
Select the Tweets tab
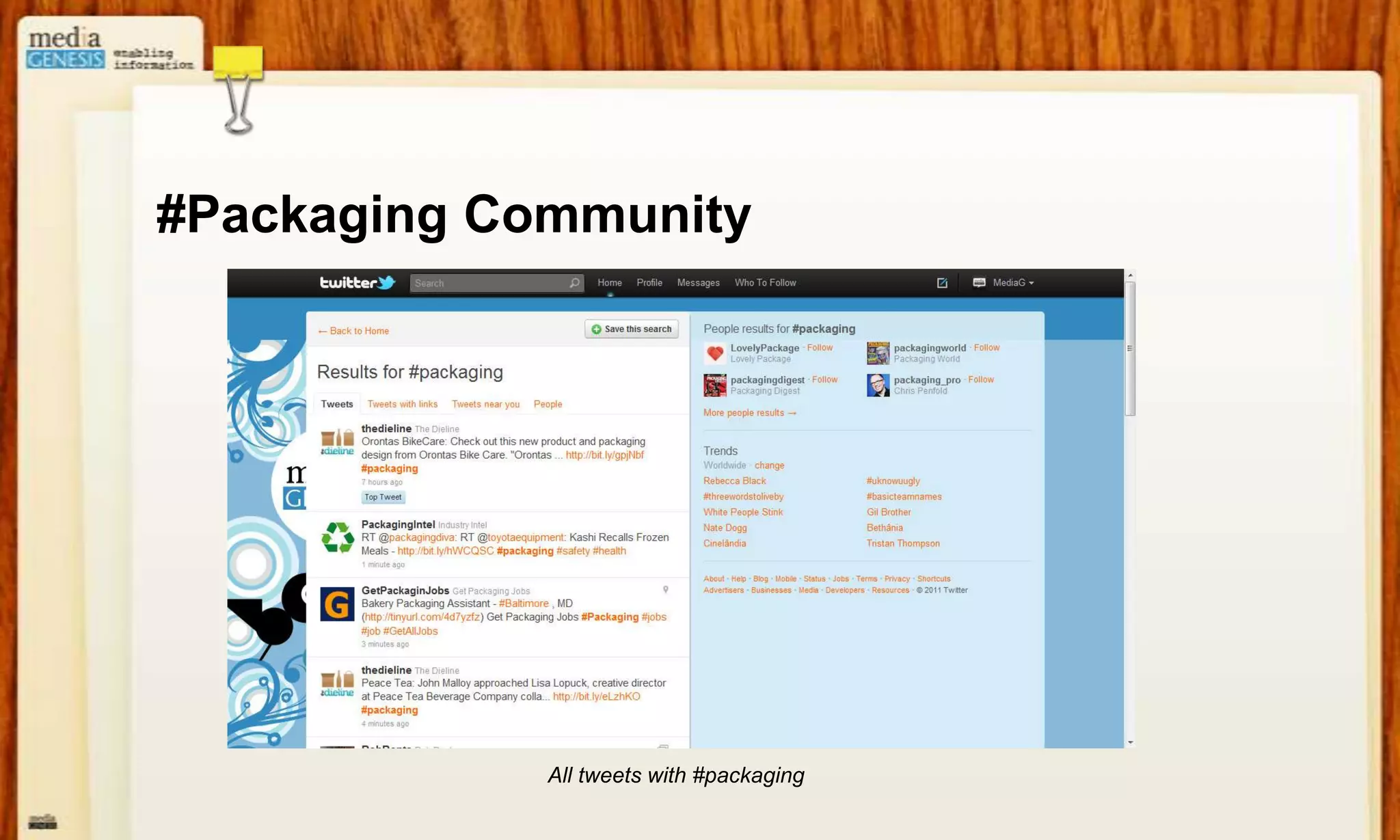[x=337, y=404]
